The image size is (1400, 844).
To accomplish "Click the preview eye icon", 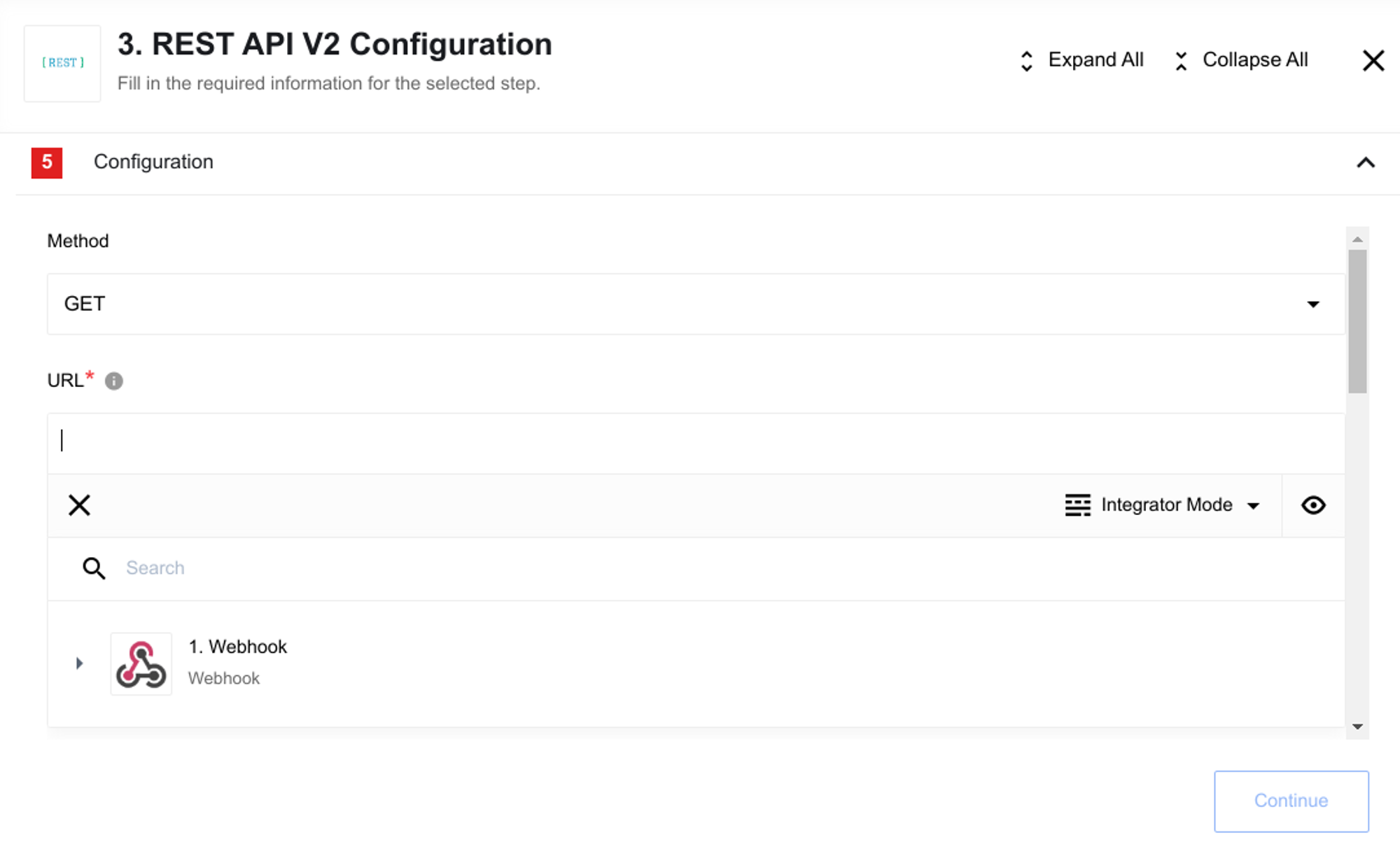I will pos(1313,505).
